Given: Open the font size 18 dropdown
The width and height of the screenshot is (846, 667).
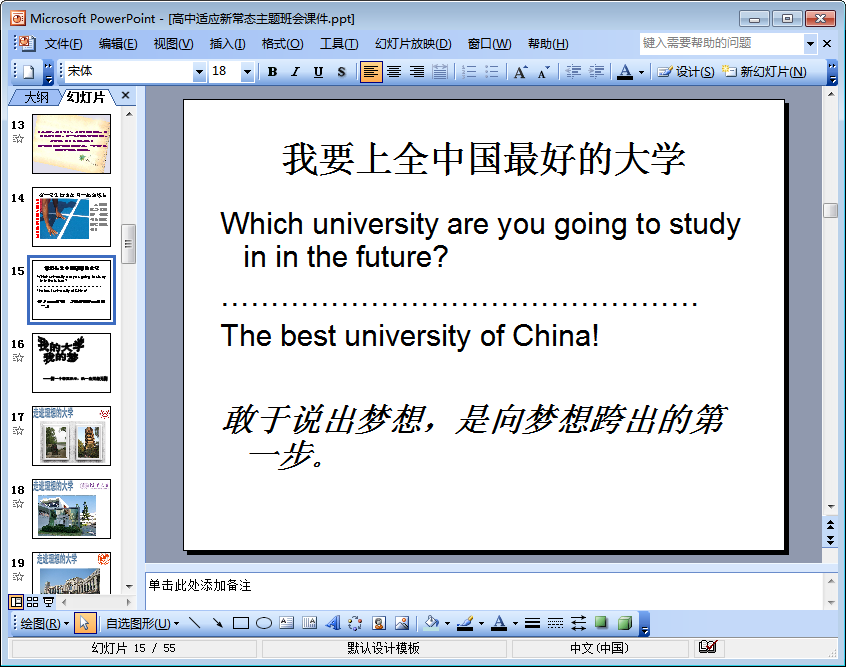Looking at the screenshot, I should click(247, 72).
